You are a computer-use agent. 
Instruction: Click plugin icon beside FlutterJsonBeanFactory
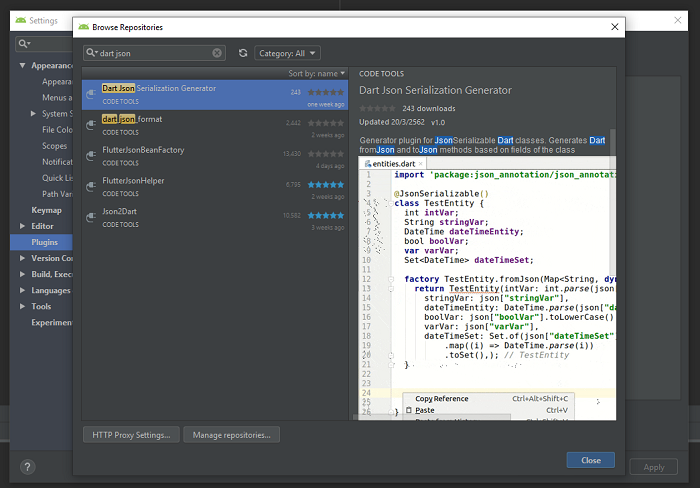pyautogui.click(x=91, y=155)
